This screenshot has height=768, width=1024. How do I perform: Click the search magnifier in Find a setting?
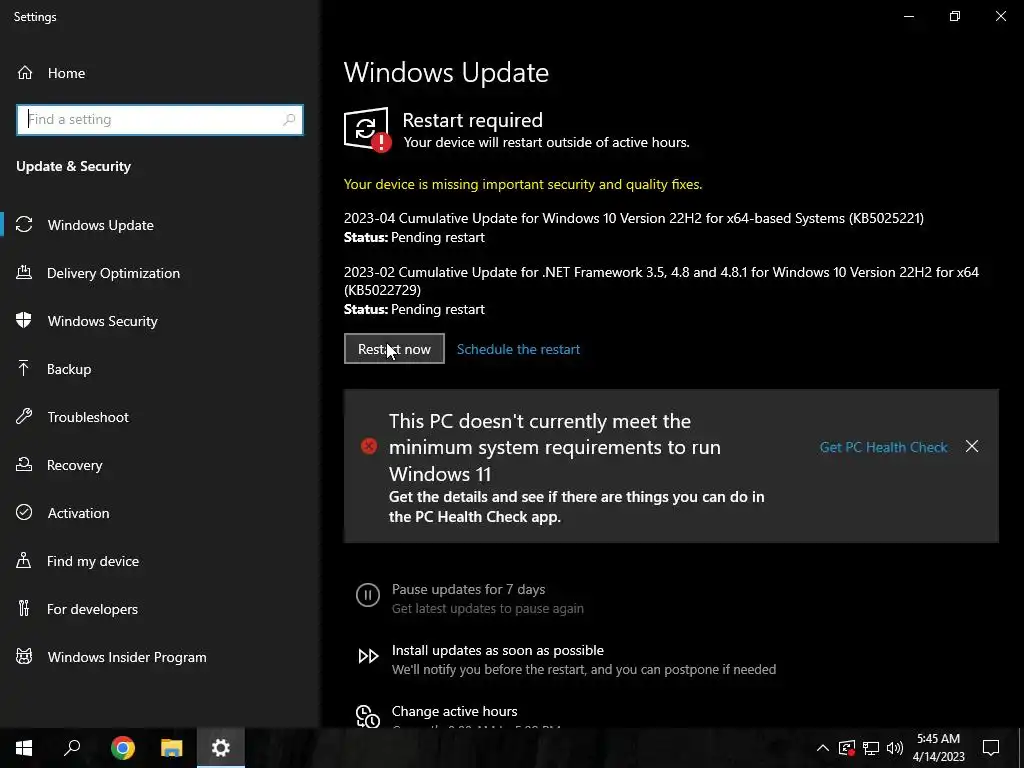pyautogui.click(x=289, y=120)
